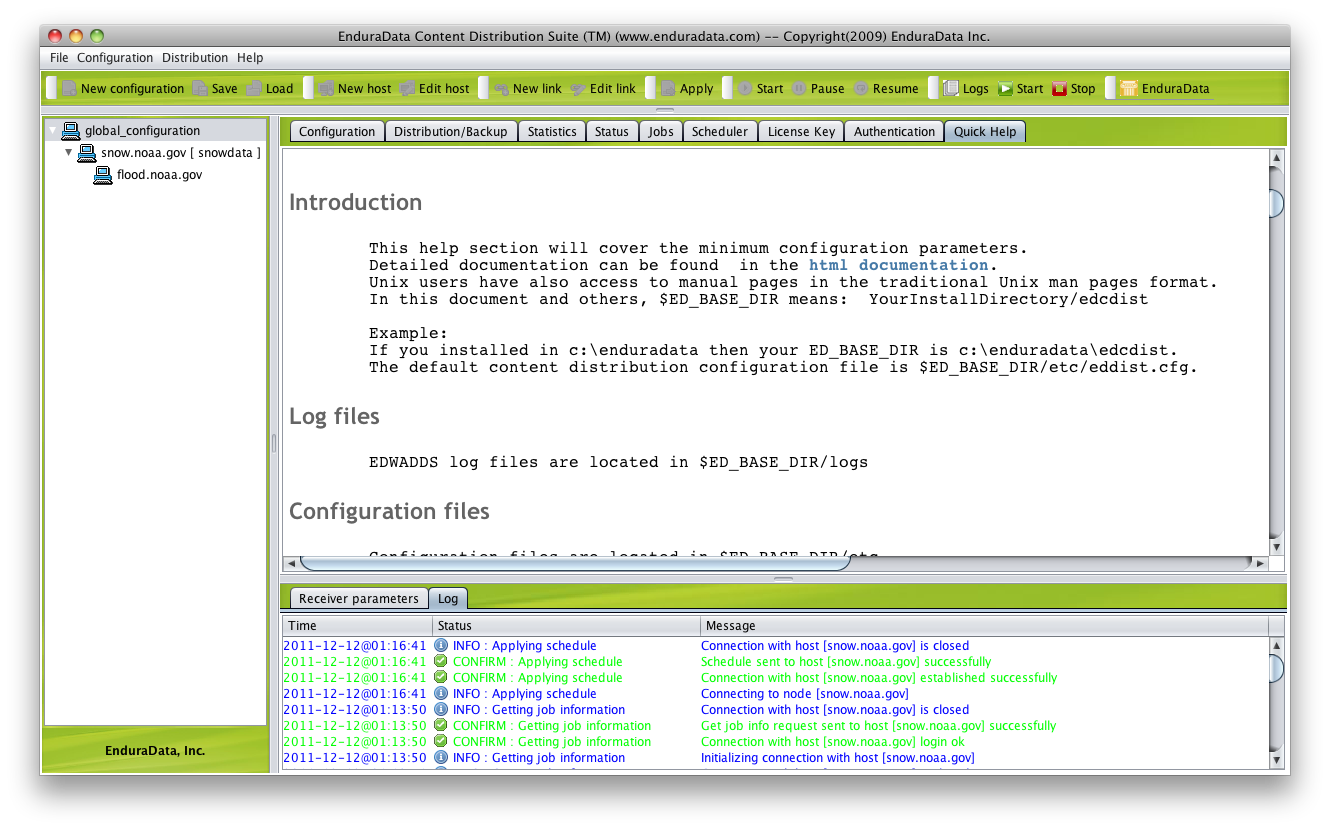Click 'Get job info request sent' log message

tap(879, 725)
